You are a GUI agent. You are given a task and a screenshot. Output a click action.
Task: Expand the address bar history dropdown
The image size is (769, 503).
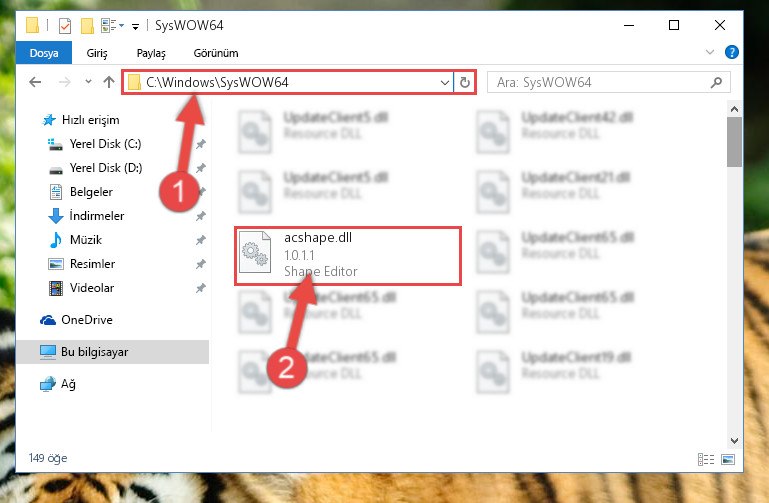444,82
